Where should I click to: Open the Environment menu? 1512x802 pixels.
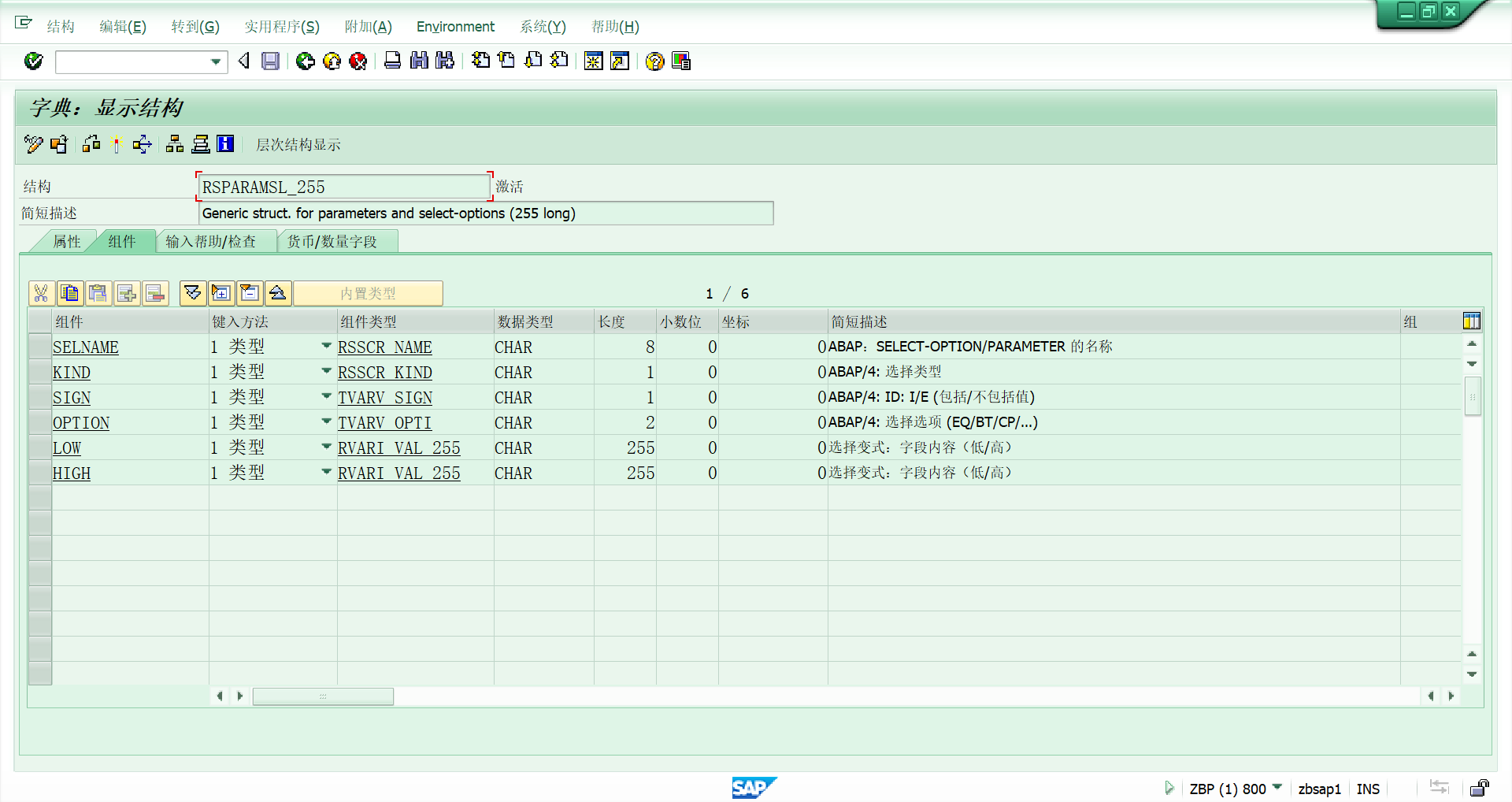pyautogui.click(x=455, y=26)
